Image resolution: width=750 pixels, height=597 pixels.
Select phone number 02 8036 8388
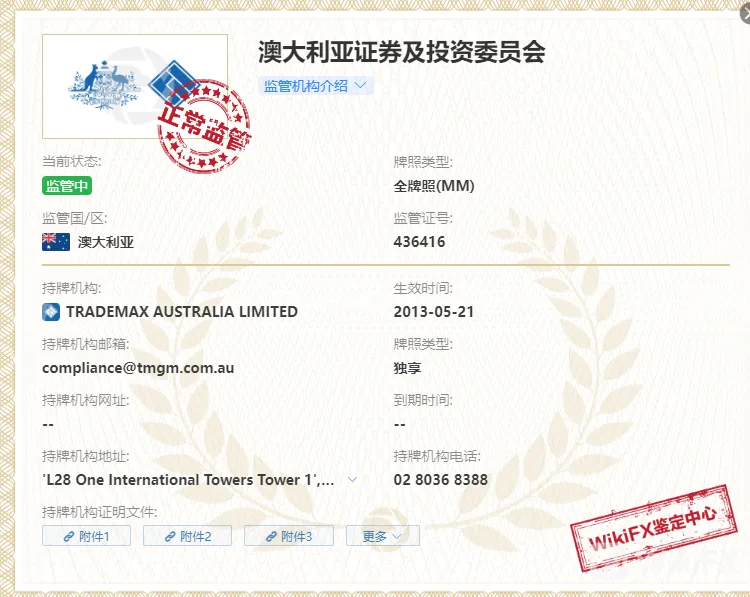441,480
